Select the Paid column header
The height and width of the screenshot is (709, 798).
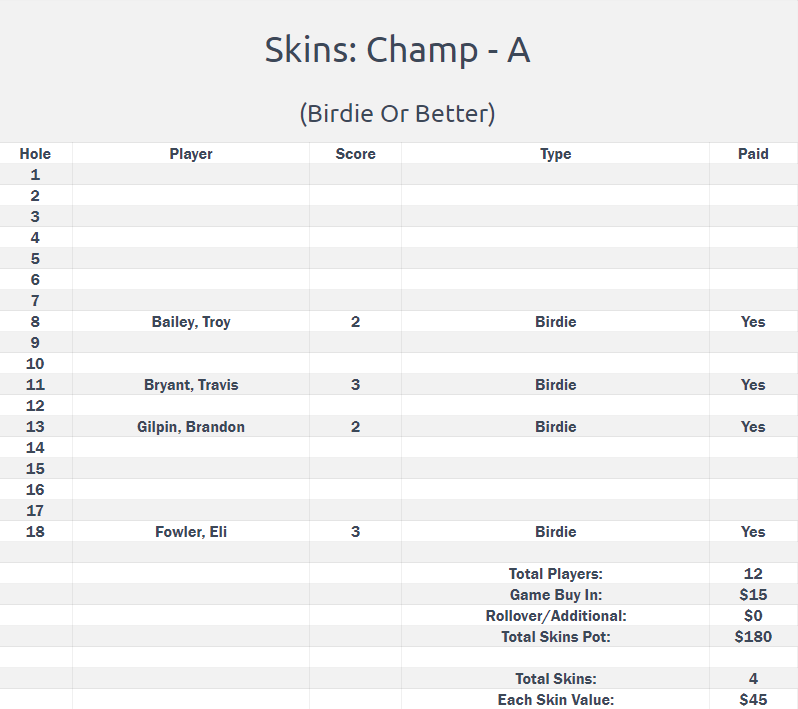tap(753, 154)
